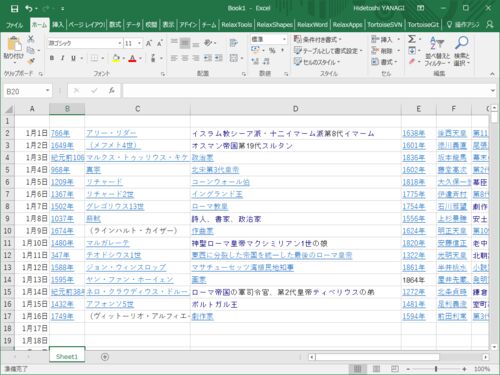Click the Paste clipboard icon

tap(14, 44)
